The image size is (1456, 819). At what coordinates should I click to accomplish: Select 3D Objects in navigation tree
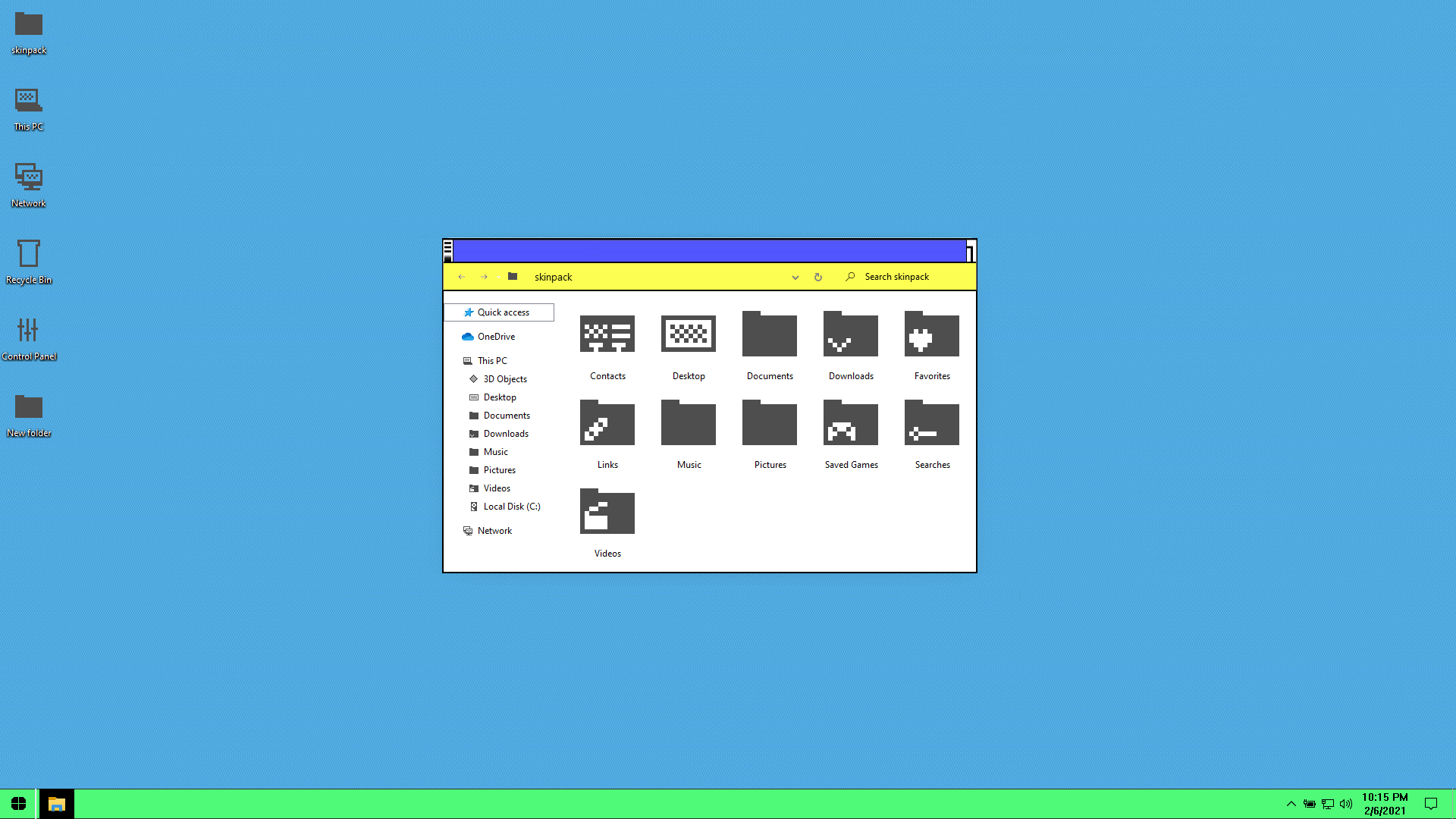[x=504, y=379]
